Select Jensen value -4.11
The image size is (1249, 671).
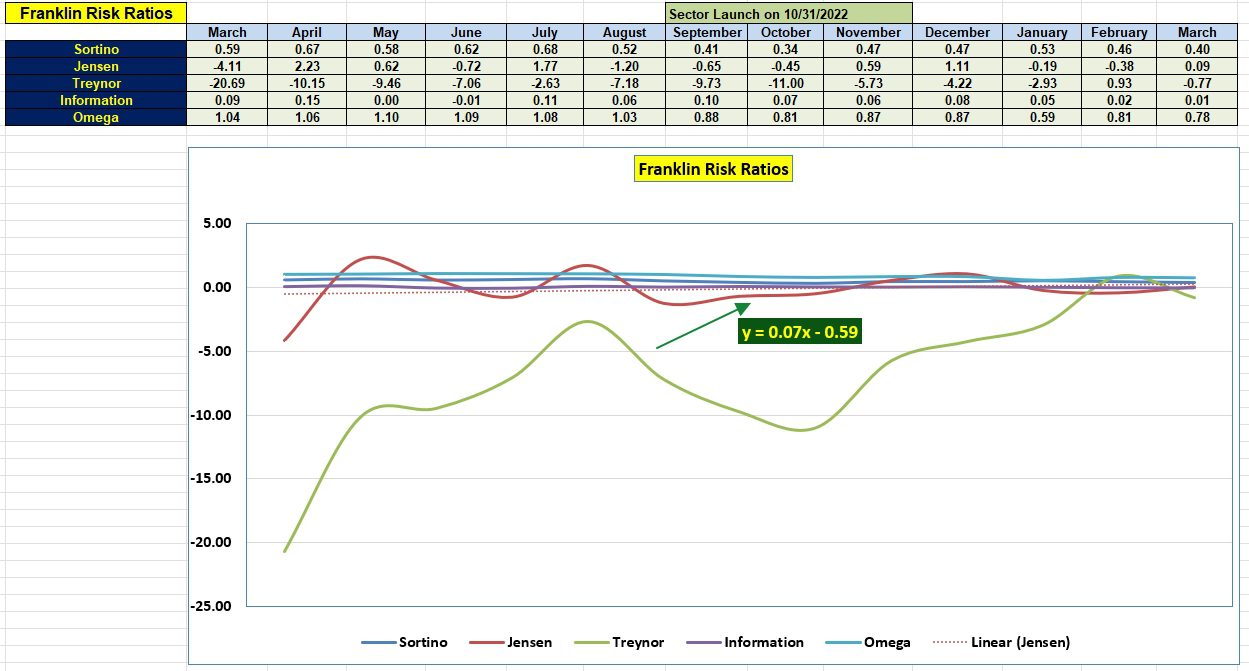tap(227, 66)
